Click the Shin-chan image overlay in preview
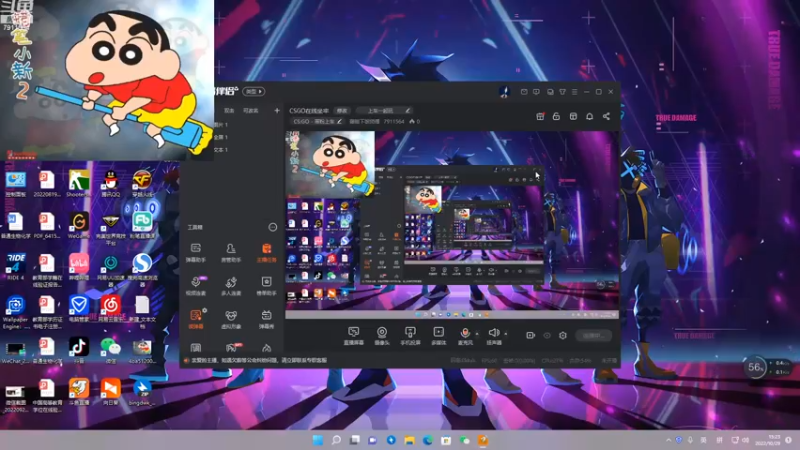The width and height of the screenshot is (800, 450). pyautogui.click(x=330, y=164)
